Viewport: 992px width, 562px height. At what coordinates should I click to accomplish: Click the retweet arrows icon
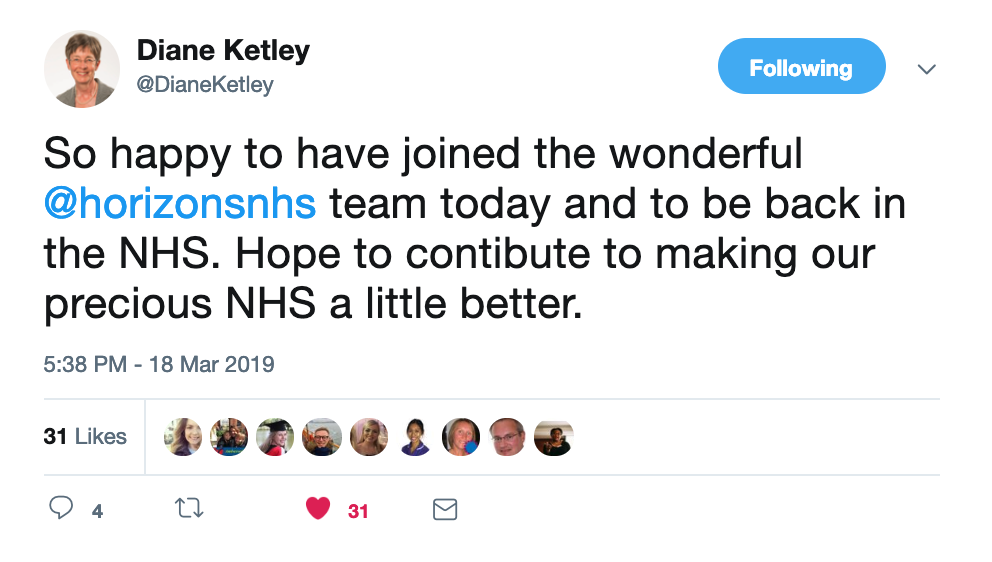click(x=189, y=508)
